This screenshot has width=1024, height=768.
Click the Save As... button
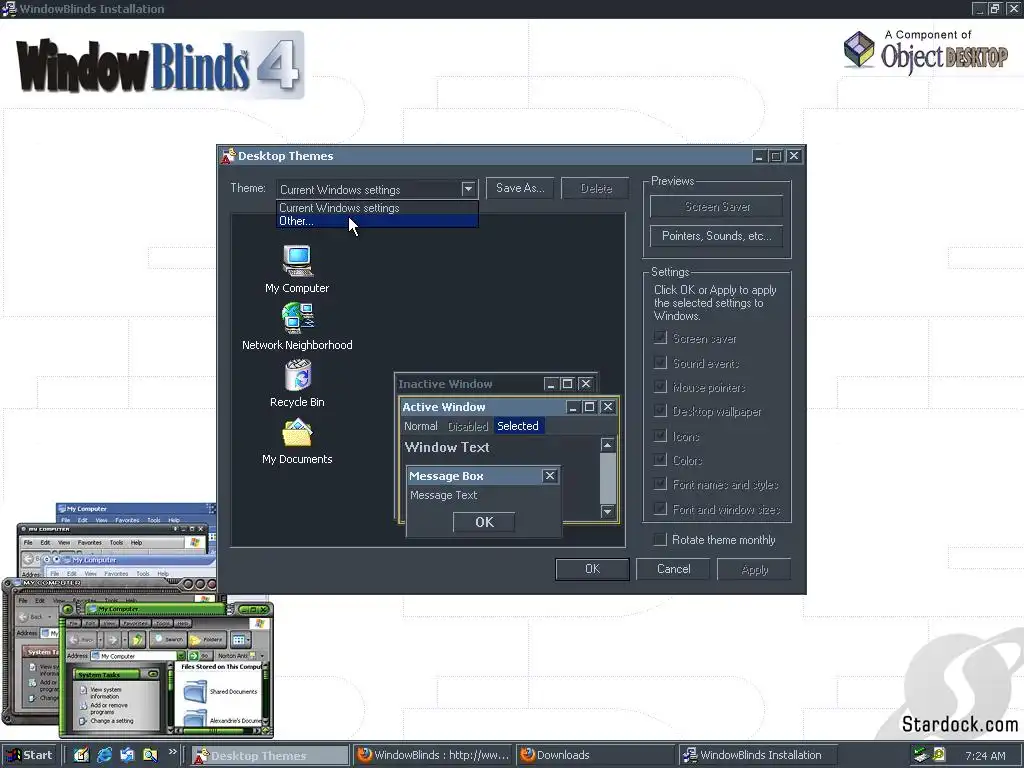[x=520, y=188]
